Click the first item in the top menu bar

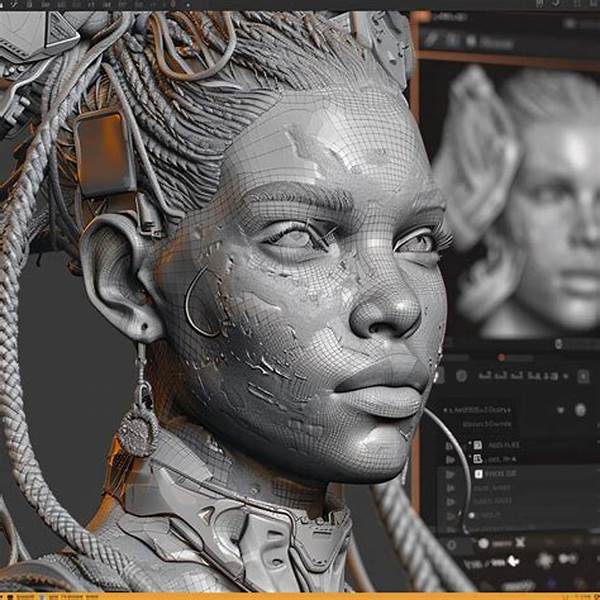click(x=8, y=5)
